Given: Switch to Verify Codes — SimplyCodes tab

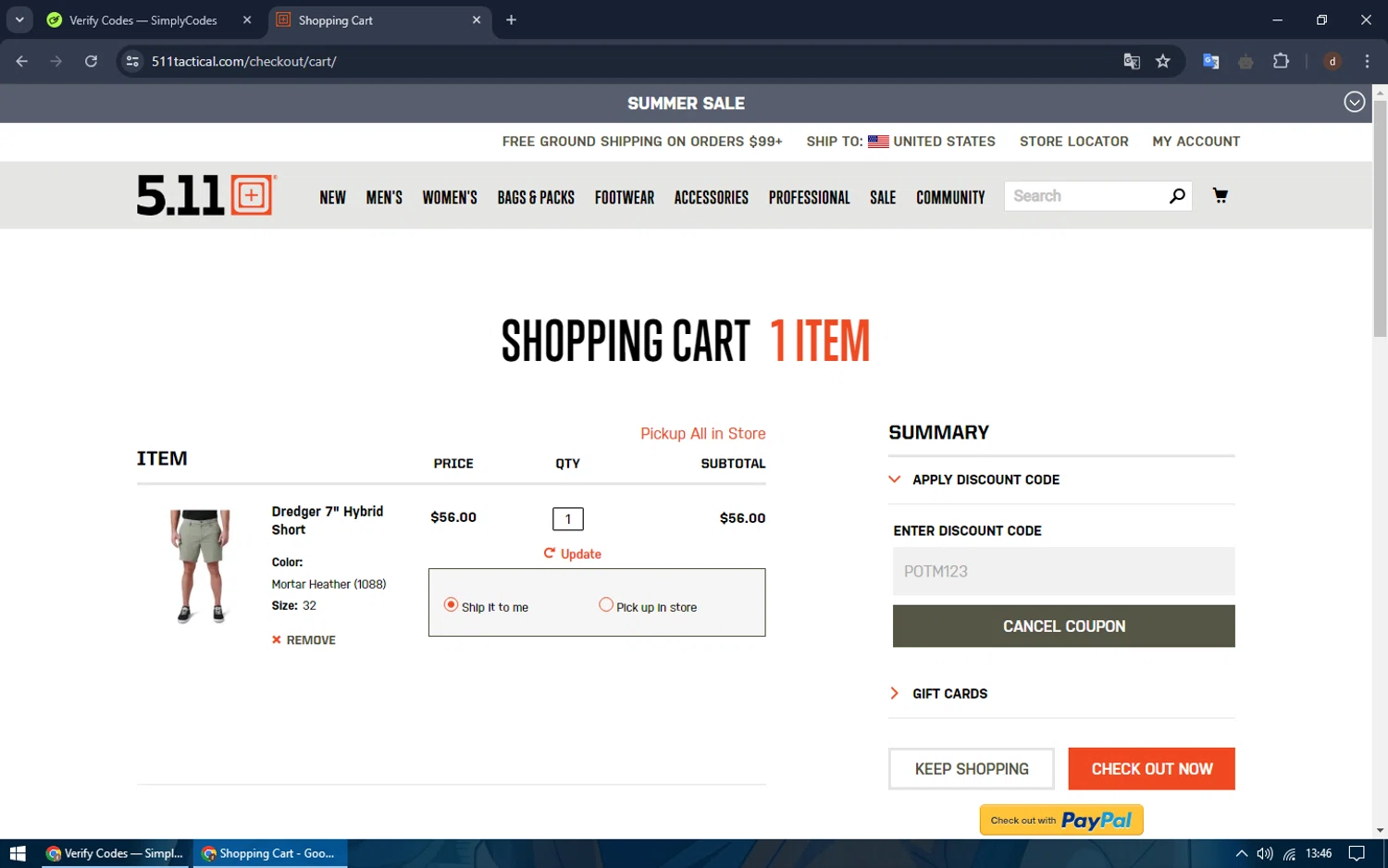Looking at the screenshot, I should (x=143, y=19).
